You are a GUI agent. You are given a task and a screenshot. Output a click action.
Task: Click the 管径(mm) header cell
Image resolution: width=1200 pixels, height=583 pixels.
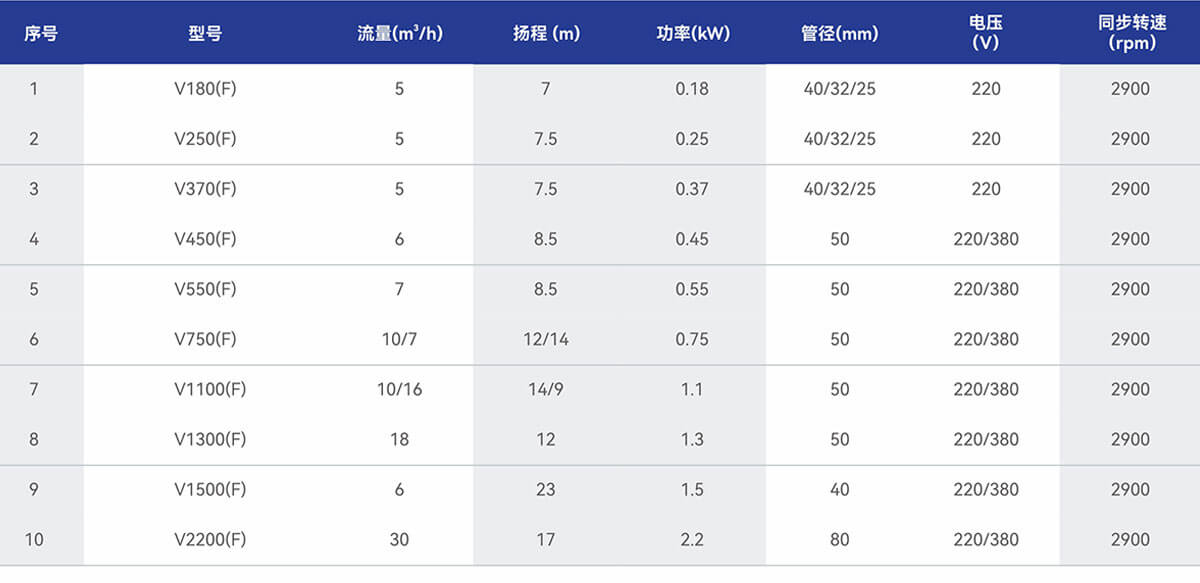tap(839, 33)
